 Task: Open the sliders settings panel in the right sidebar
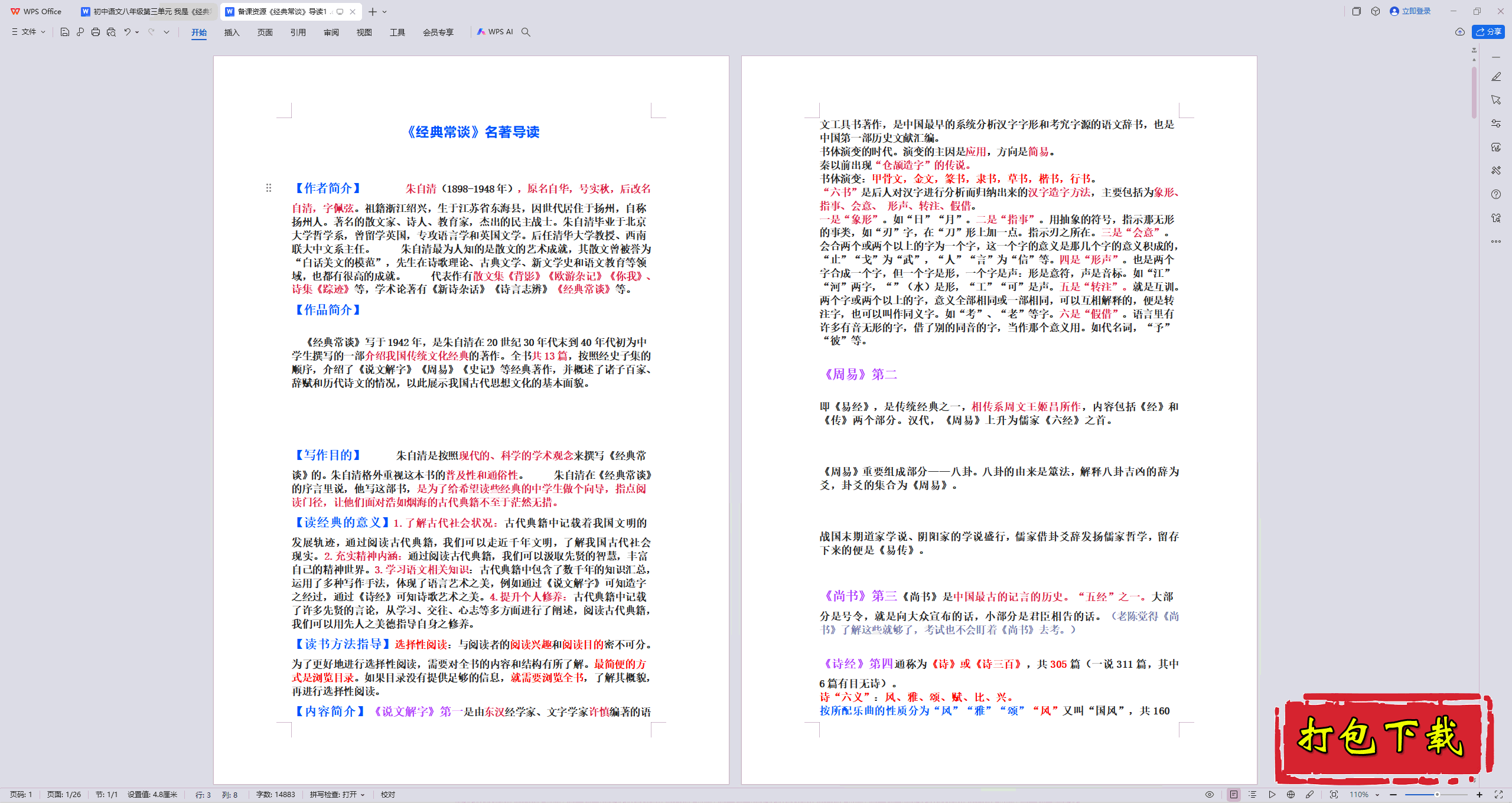click(x=1496, y=123)
